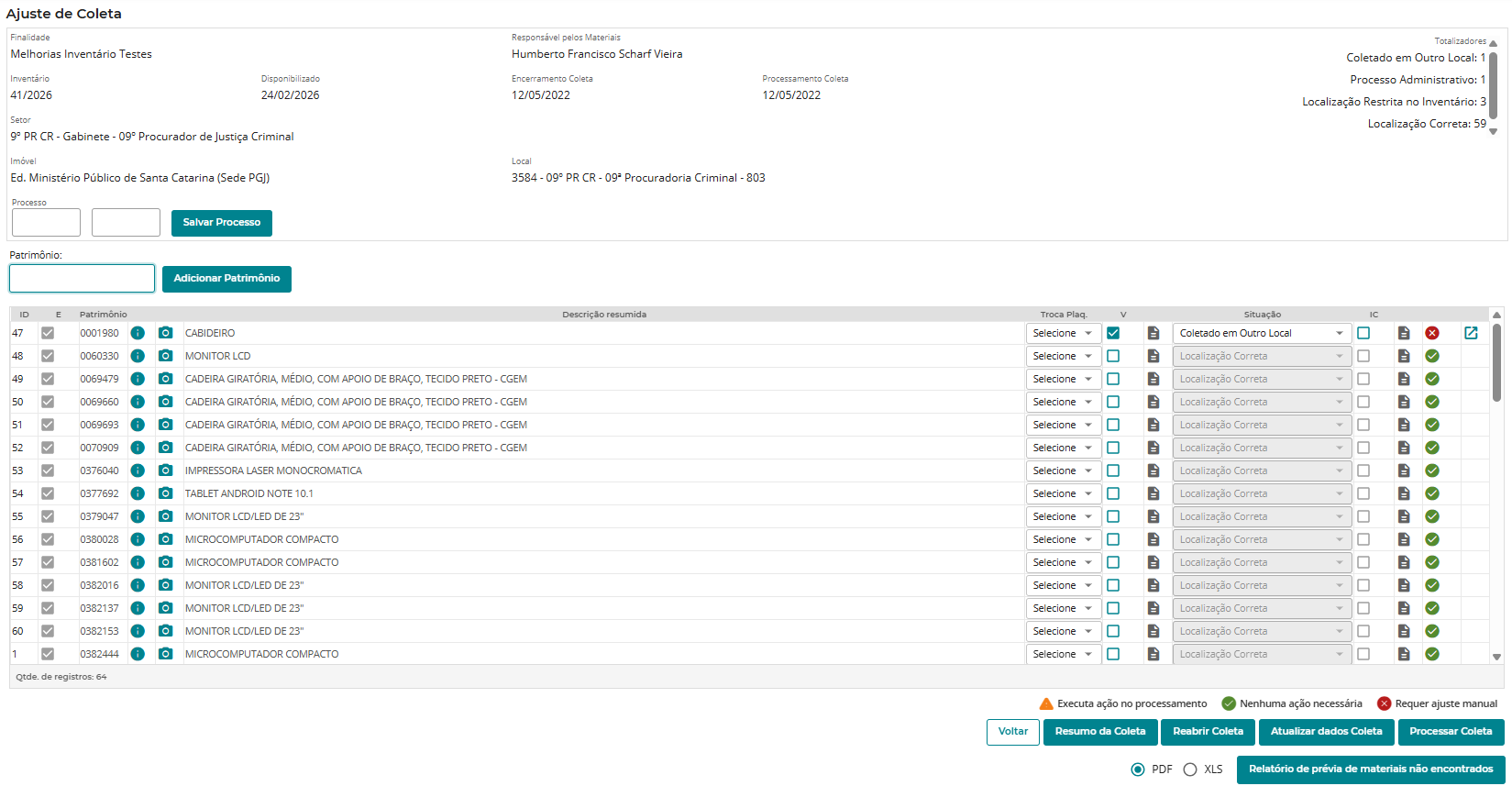Click the Patrimônio column header
The image size is (1512, 786).
click(104, 315)
